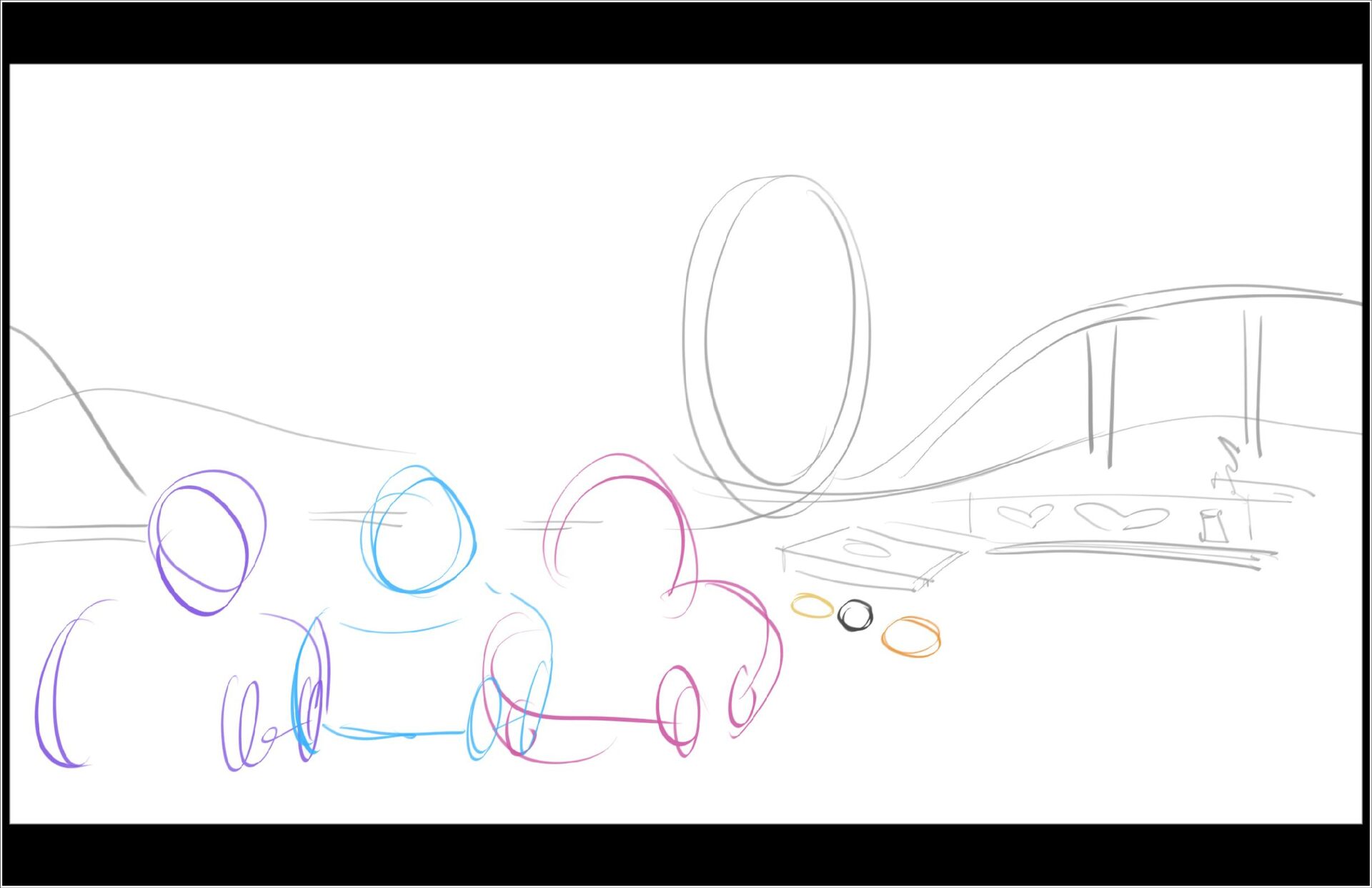
Task: Click the small yellow ring on ground
Action: pos(812,606)
